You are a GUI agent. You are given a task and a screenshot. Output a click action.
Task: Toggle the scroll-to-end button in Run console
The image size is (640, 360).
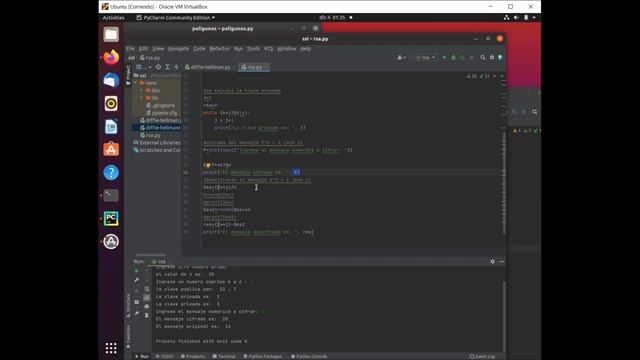[x=147, y=298]
